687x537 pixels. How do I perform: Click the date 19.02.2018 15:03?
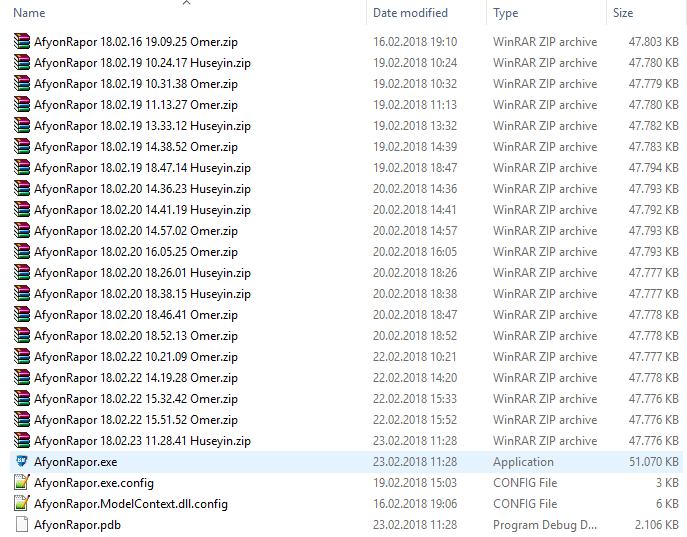pyautogui.click(x=415, y=483)
